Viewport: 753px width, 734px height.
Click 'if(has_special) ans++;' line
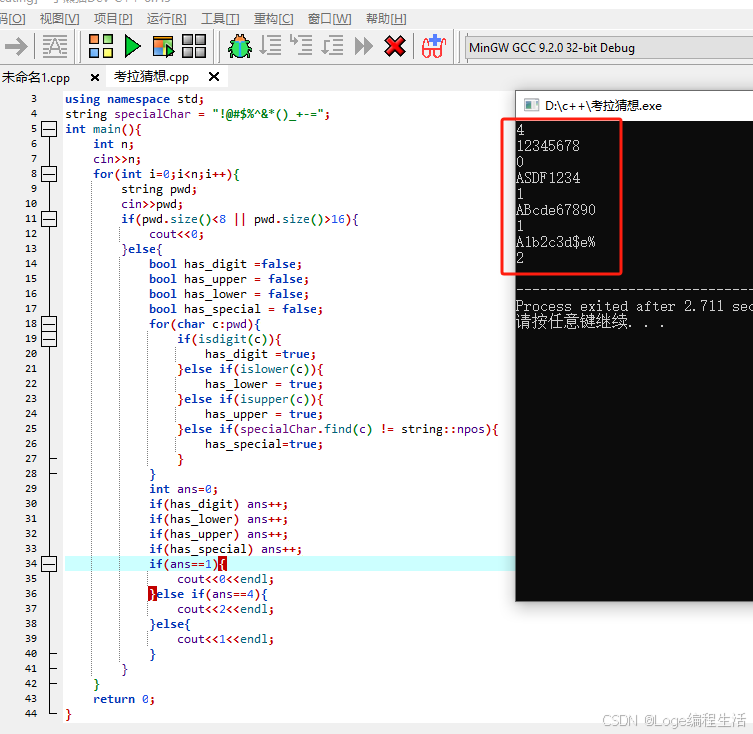tap(225, 549)
